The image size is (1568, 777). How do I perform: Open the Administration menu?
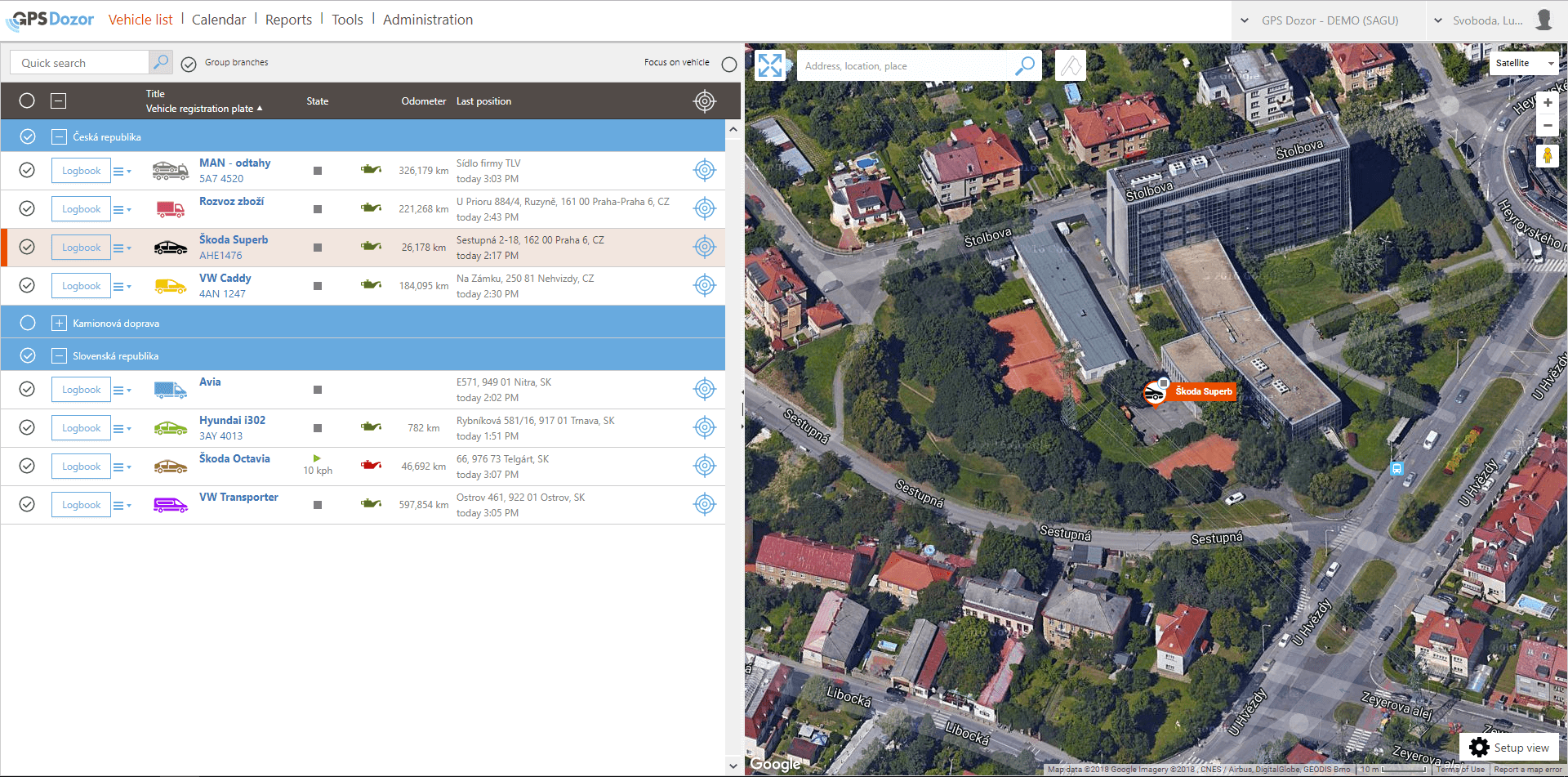click(427, 20)
